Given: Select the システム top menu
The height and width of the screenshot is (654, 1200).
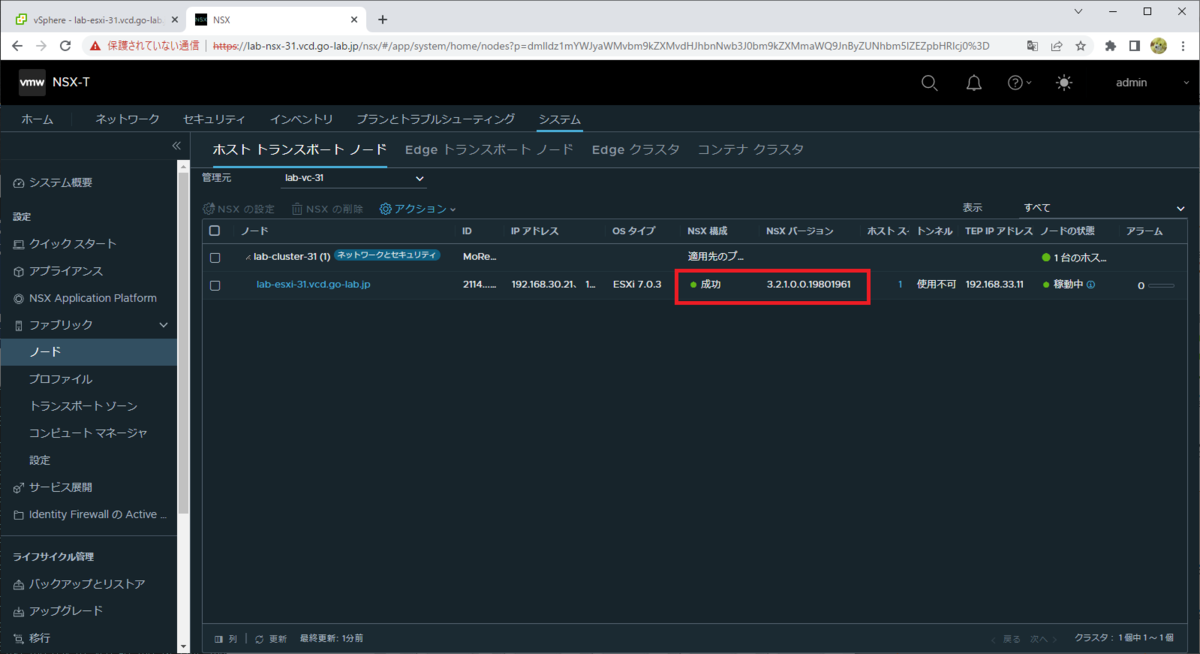Looking at the screenshot, I should tap(559, 120).
